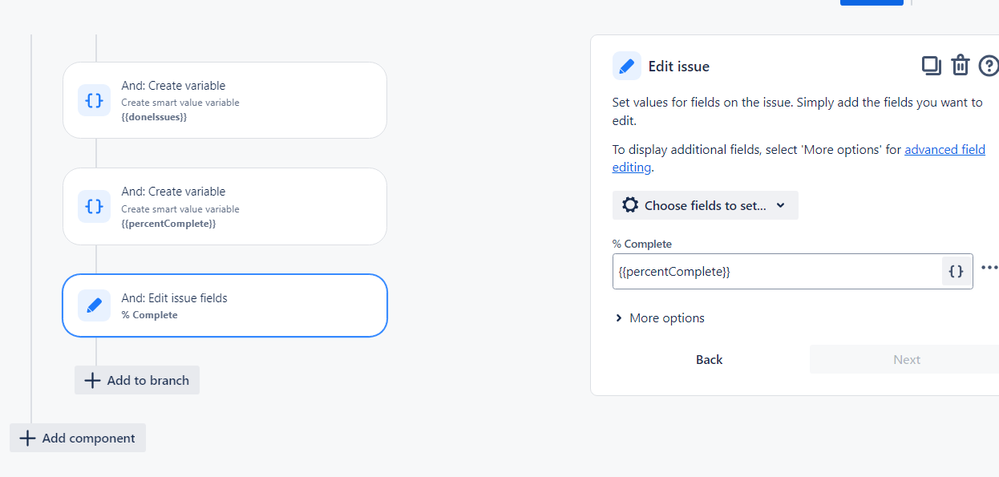The height and width of the screenshot is (477, 999).
Task: Click the smart value braces icon in field
Action: 956,271
